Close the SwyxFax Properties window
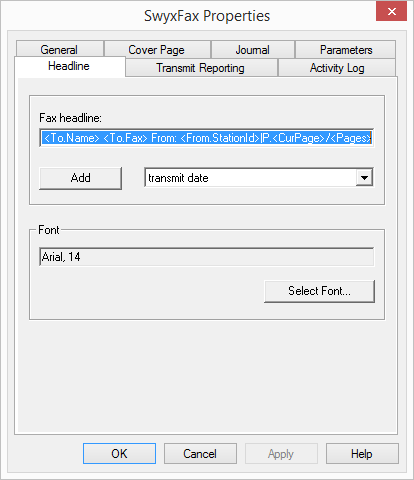 (x=391, y=11)
